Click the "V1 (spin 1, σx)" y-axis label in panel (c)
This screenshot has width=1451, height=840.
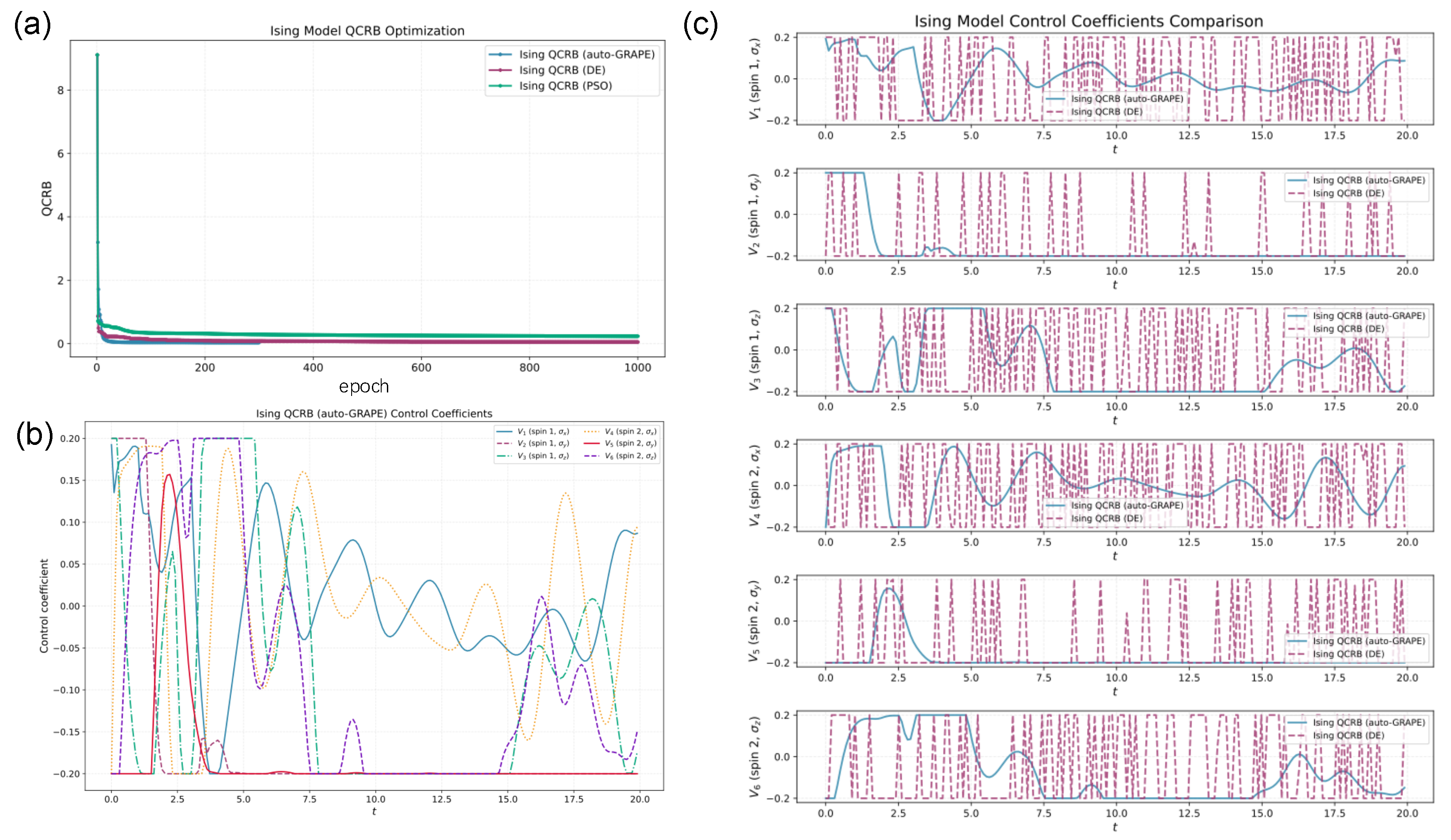[754, 79]
